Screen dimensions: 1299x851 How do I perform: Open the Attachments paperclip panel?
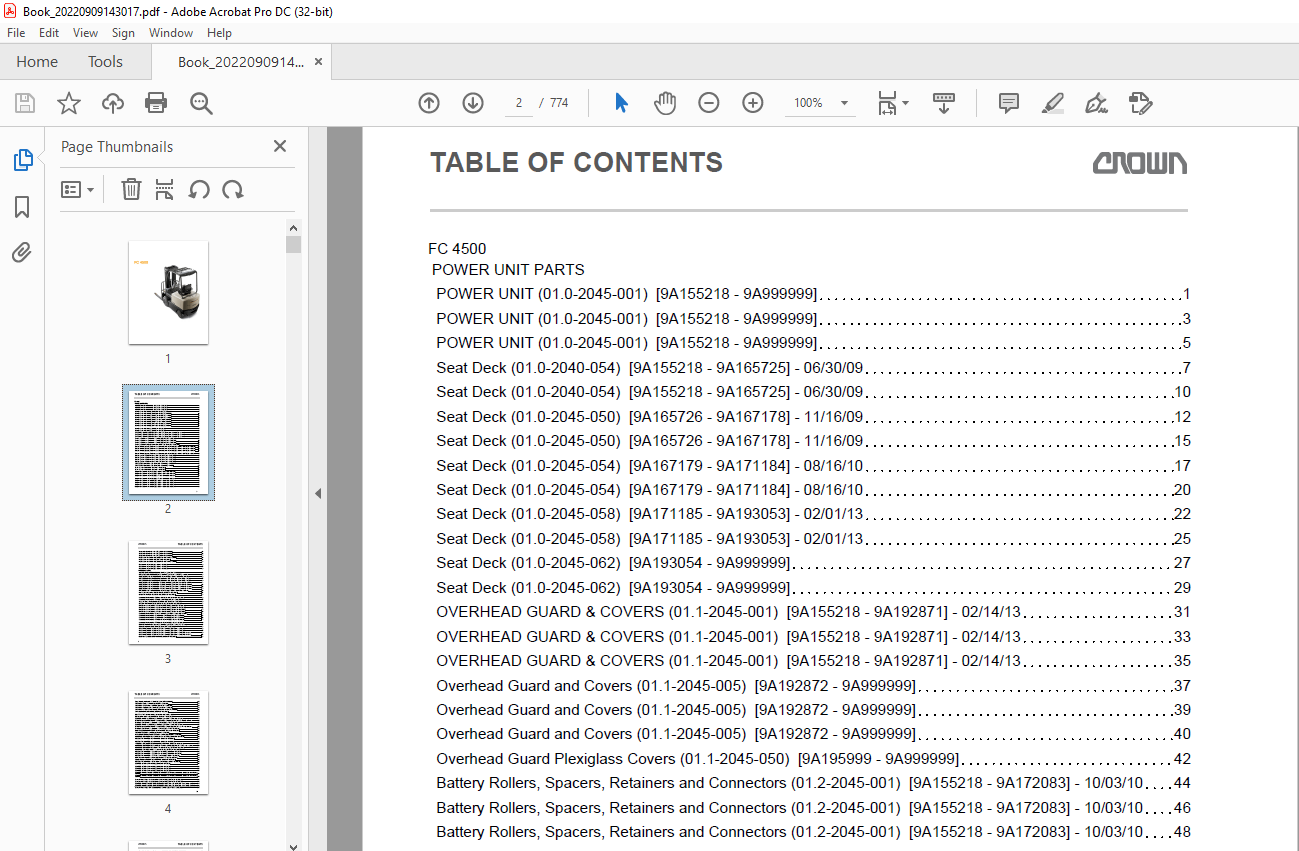(x=22, y=253)
